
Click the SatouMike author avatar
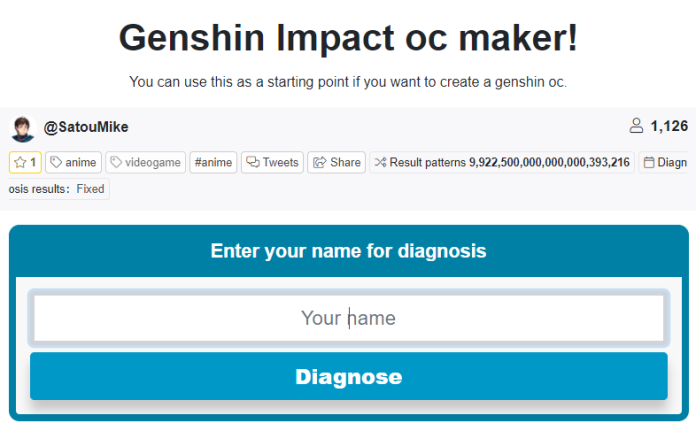click(22, 128)
